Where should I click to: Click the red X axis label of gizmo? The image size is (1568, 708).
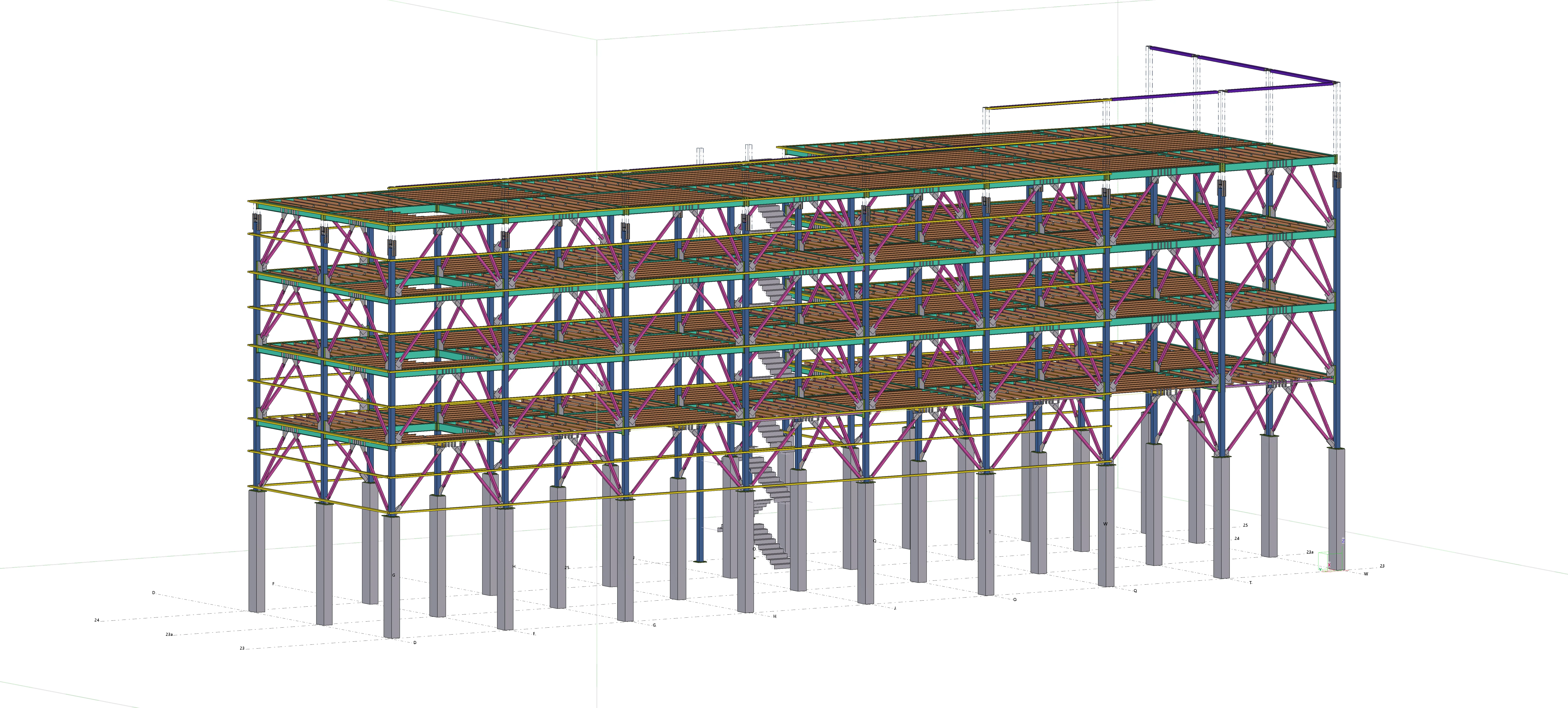coord(1329,565)
